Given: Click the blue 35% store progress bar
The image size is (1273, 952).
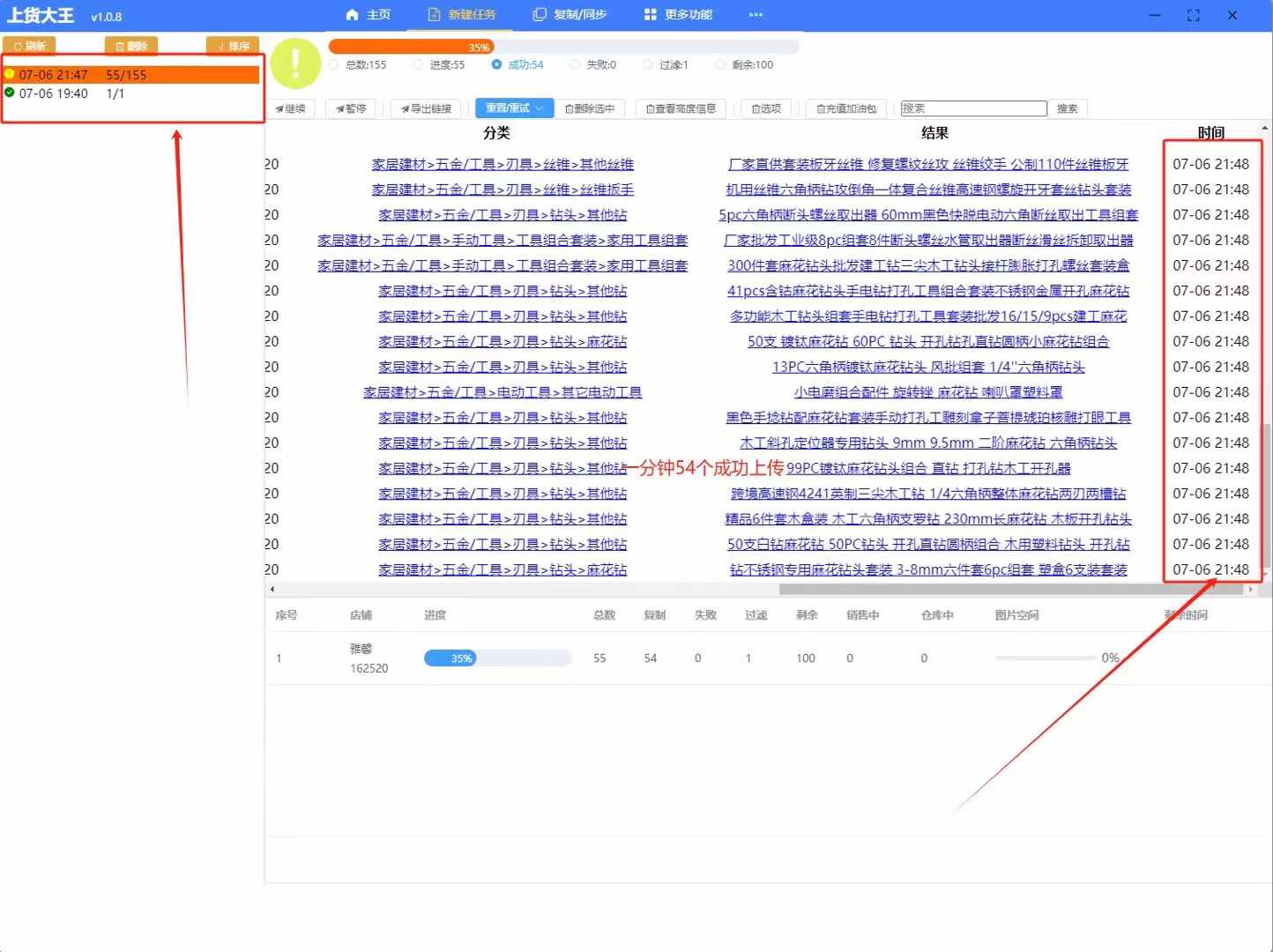Looking at the screenshot, I should pyautogui.click(x=497, y=658).
